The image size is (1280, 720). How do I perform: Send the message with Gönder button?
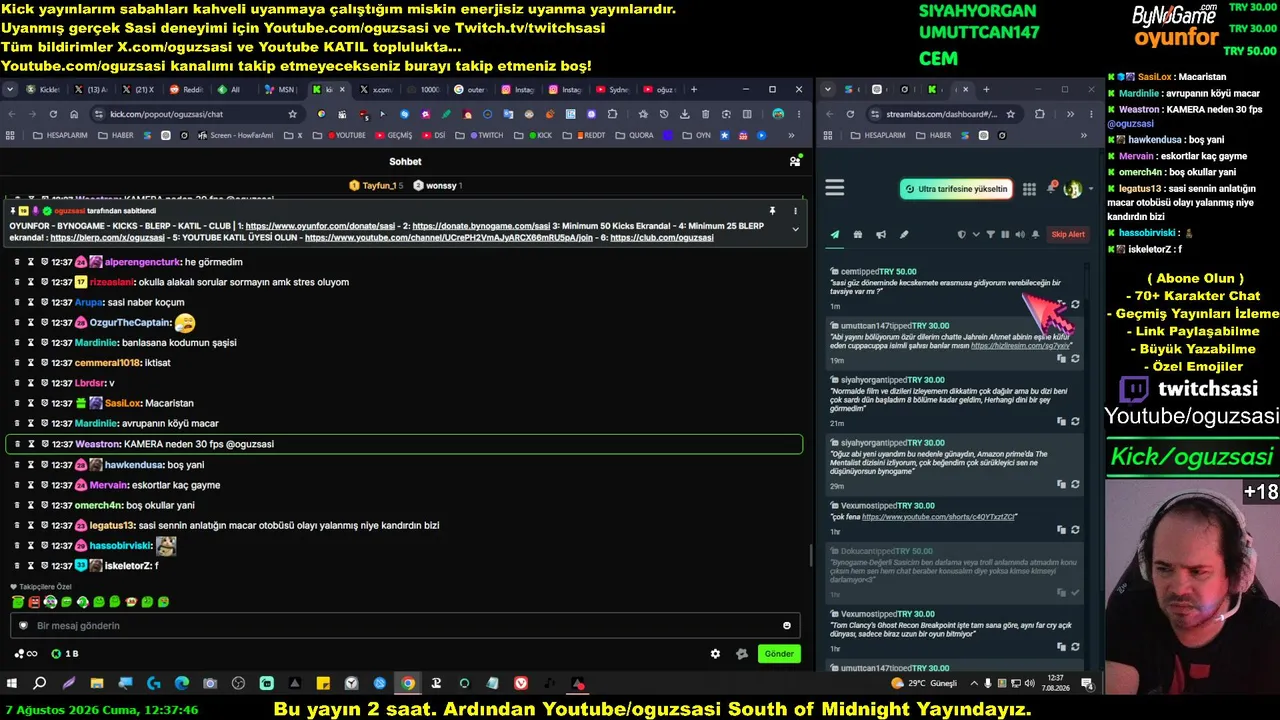point(779,654)
